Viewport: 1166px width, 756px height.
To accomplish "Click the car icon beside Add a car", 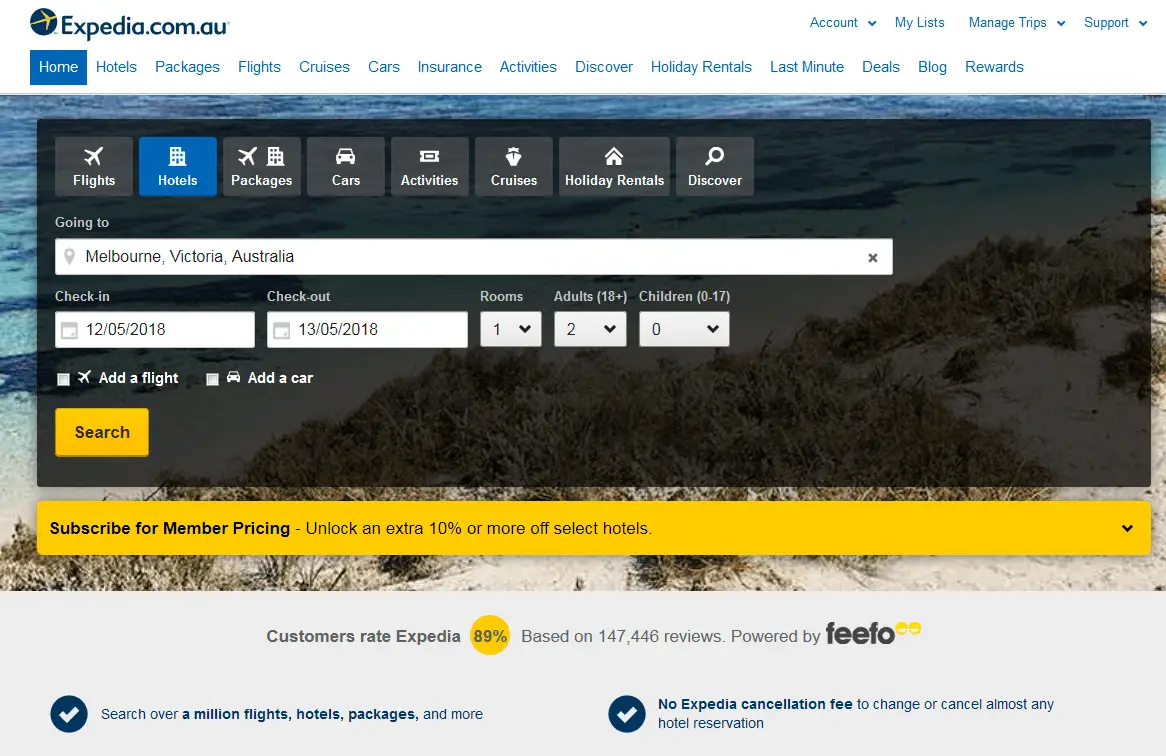I will (x=233, y=377).
